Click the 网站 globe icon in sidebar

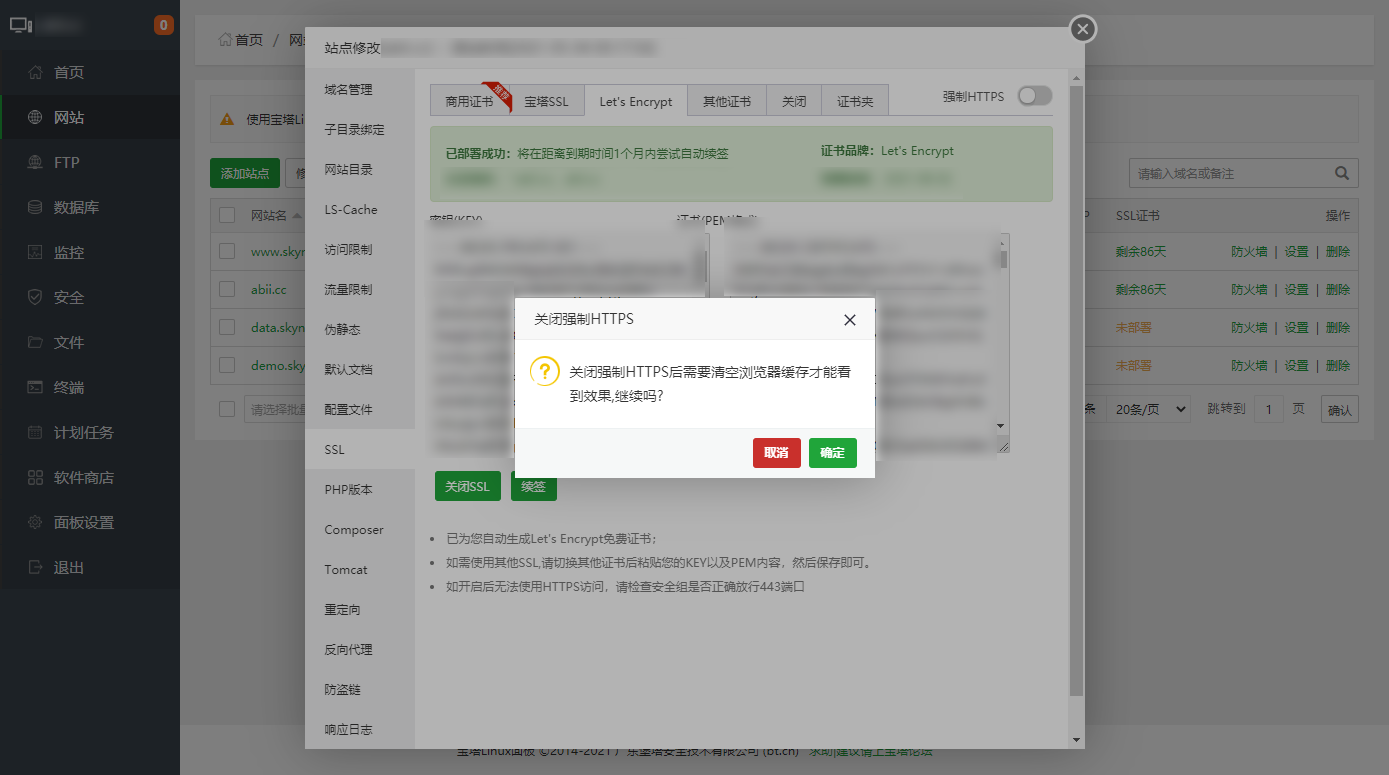tap(35, 117)
